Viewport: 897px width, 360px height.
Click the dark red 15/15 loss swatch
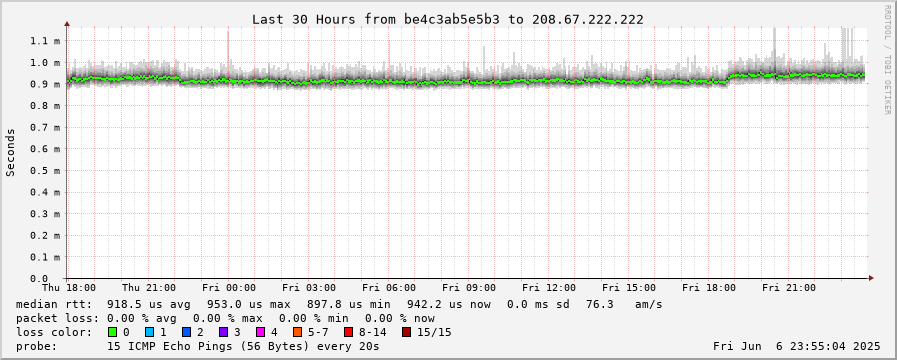pyautogui.click(x=406, y=332)
